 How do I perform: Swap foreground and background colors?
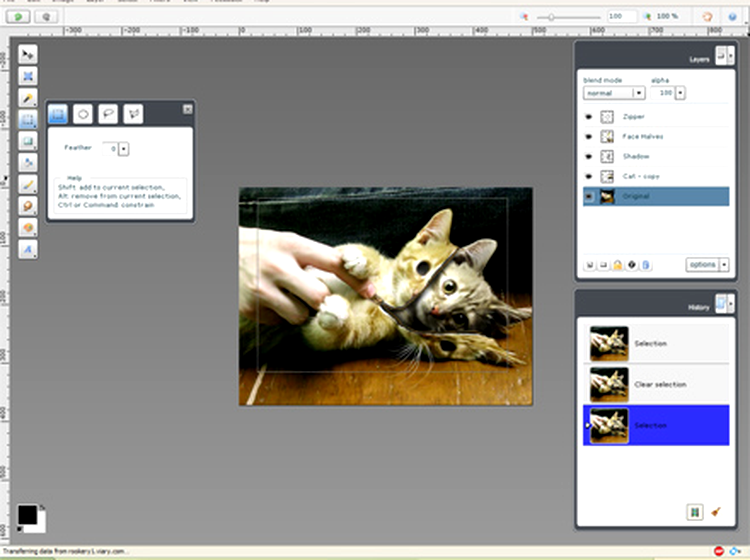[42, 507]
